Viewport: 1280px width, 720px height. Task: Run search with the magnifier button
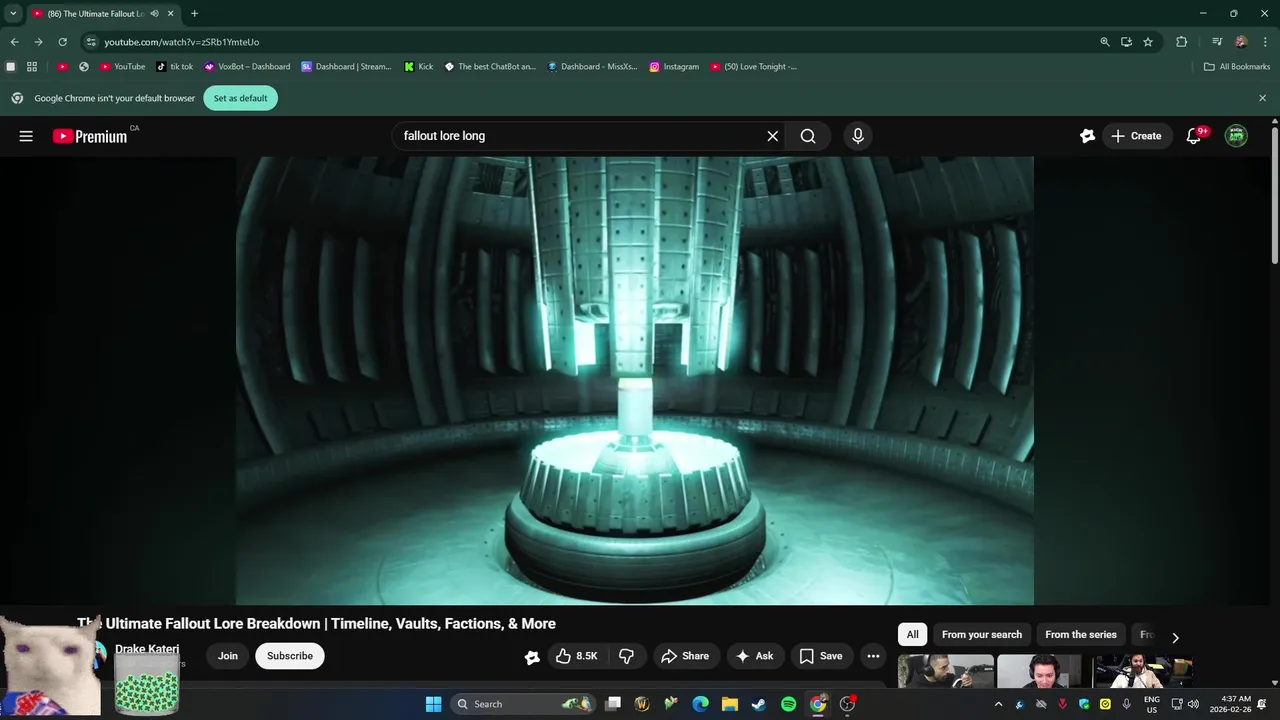coord(808,136)
